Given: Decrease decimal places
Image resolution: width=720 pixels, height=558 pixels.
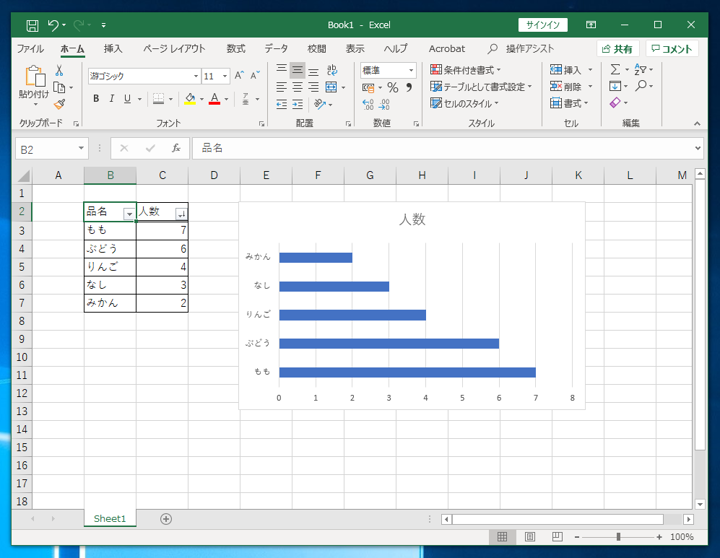Looking at the screenshot, I should [384, 105].
